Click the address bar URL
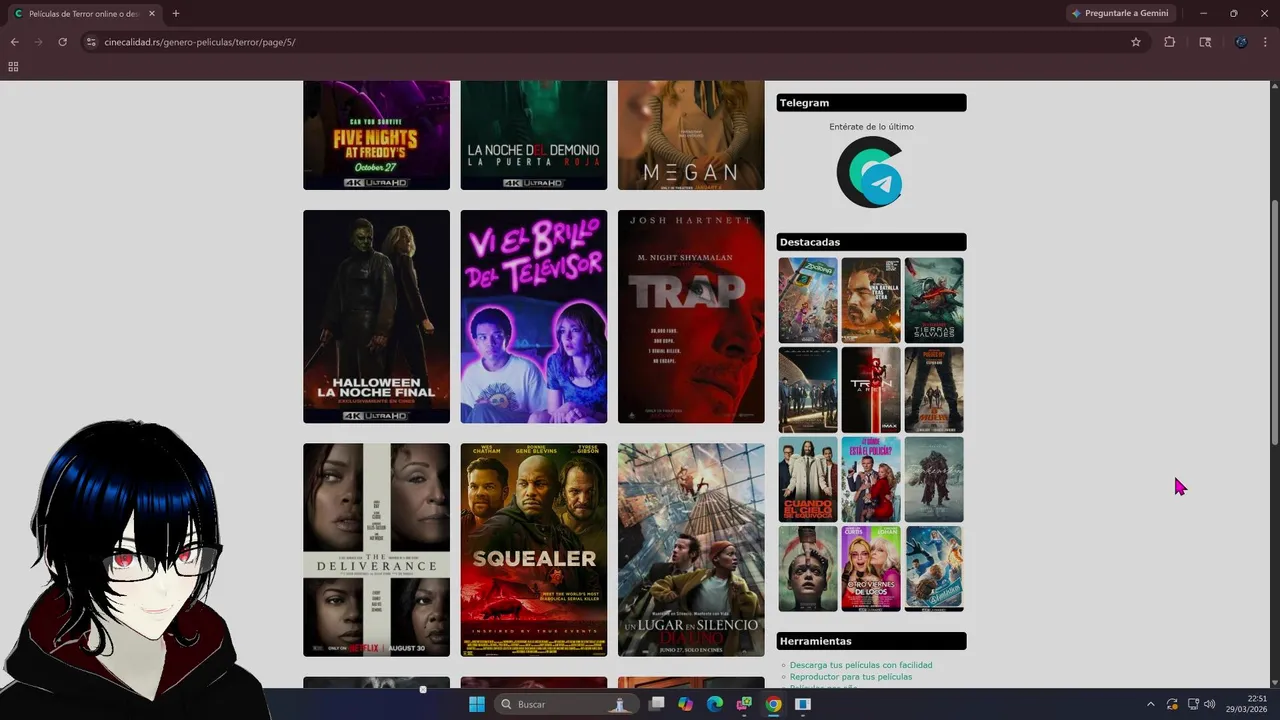Viewport: 1280px width, 720px height. (x=200, y=42)
